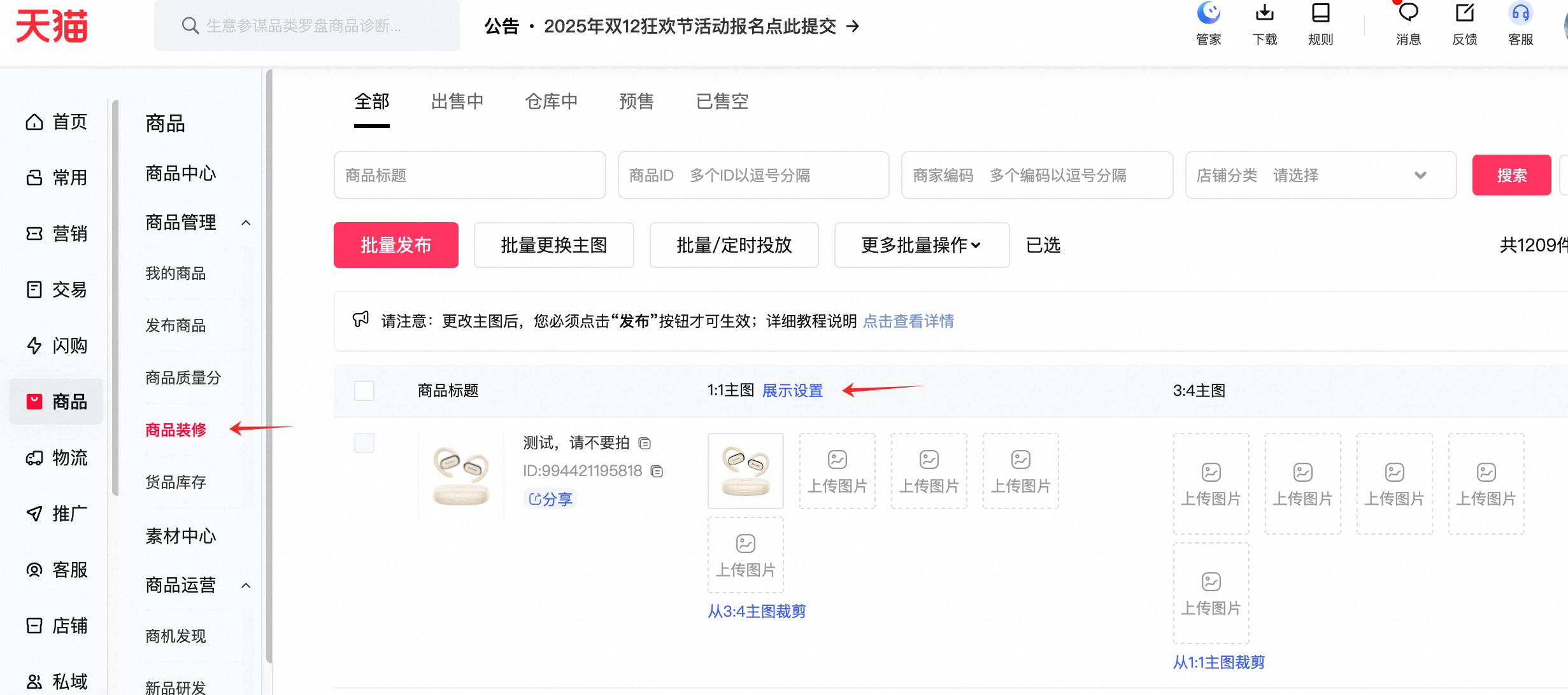Click the 分享 share link
The height and width of the screenshot is (695, 1568).
pyautogui.click(x=550, y=499)
